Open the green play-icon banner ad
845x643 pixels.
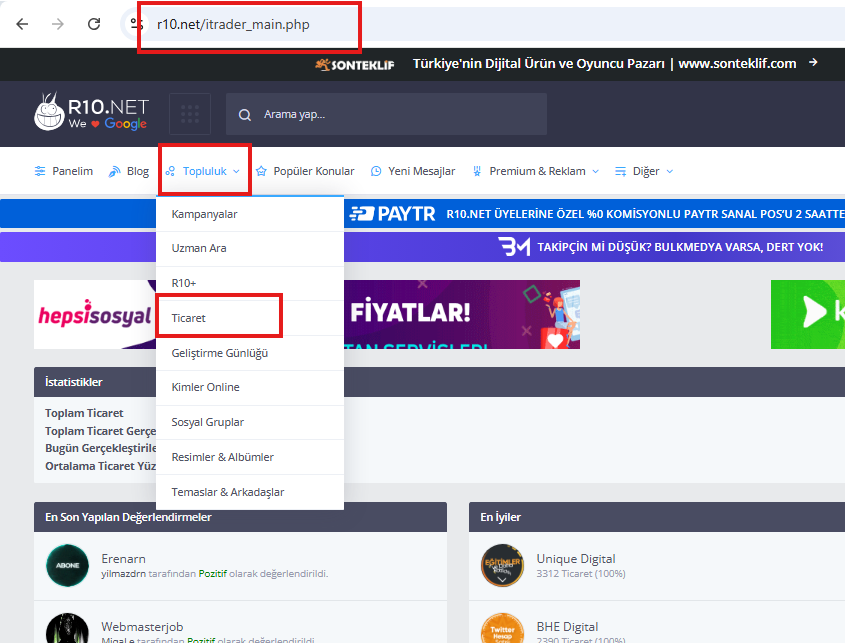(x=808, y=314)
